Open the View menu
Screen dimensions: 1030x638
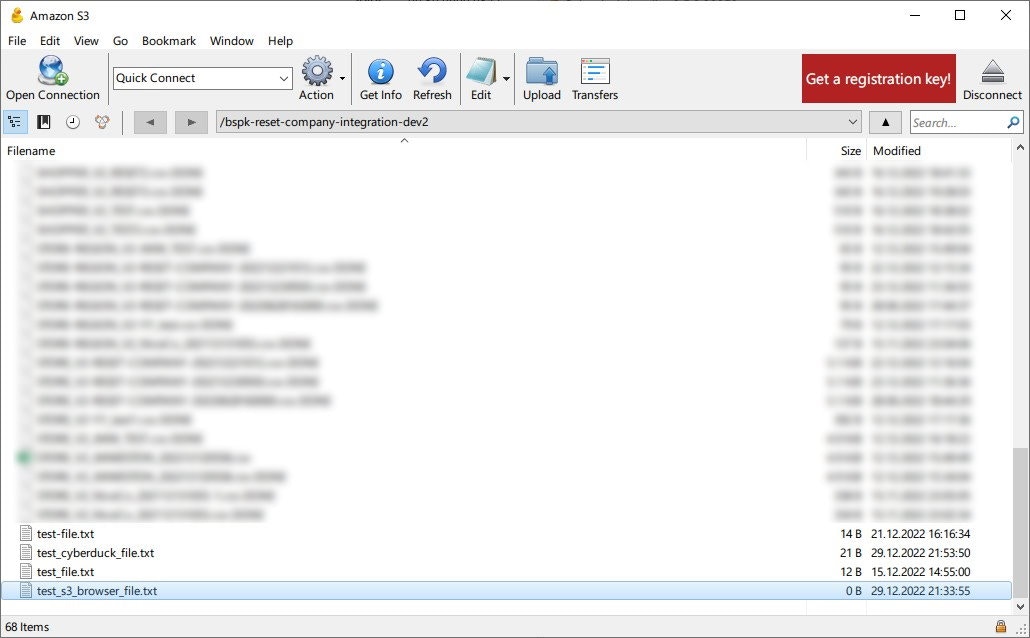click(x=86, y=41)
